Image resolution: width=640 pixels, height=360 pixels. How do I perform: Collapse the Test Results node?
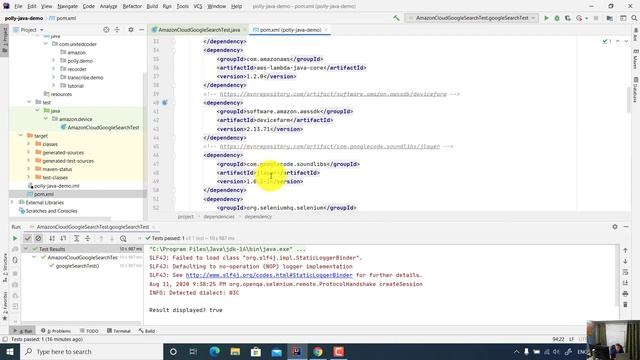tap(26, 249)
